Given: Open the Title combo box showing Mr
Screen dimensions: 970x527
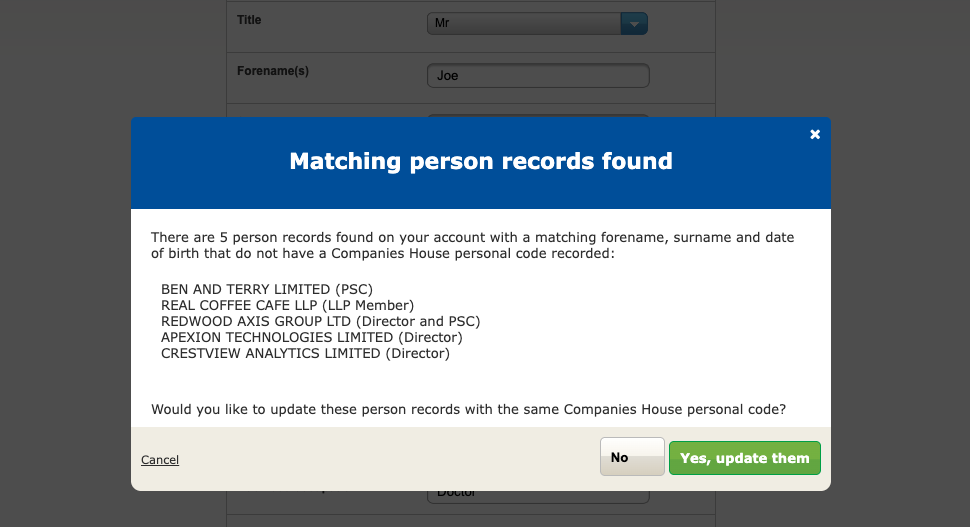Looking at the screenshot, I should click(x=537, y=24).
